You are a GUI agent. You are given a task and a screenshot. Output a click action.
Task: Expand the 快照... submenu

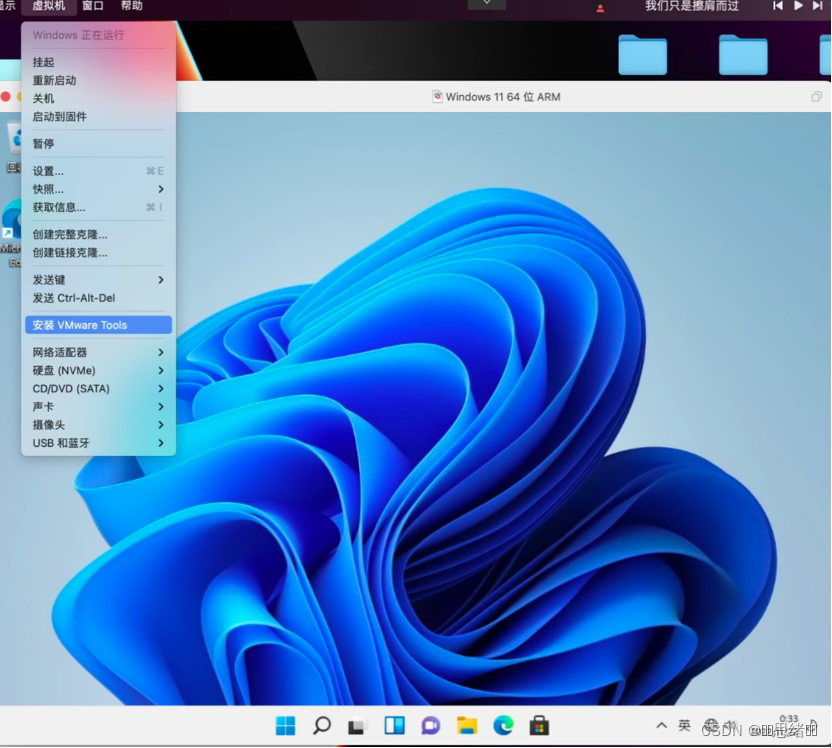(x=98, y=189)
